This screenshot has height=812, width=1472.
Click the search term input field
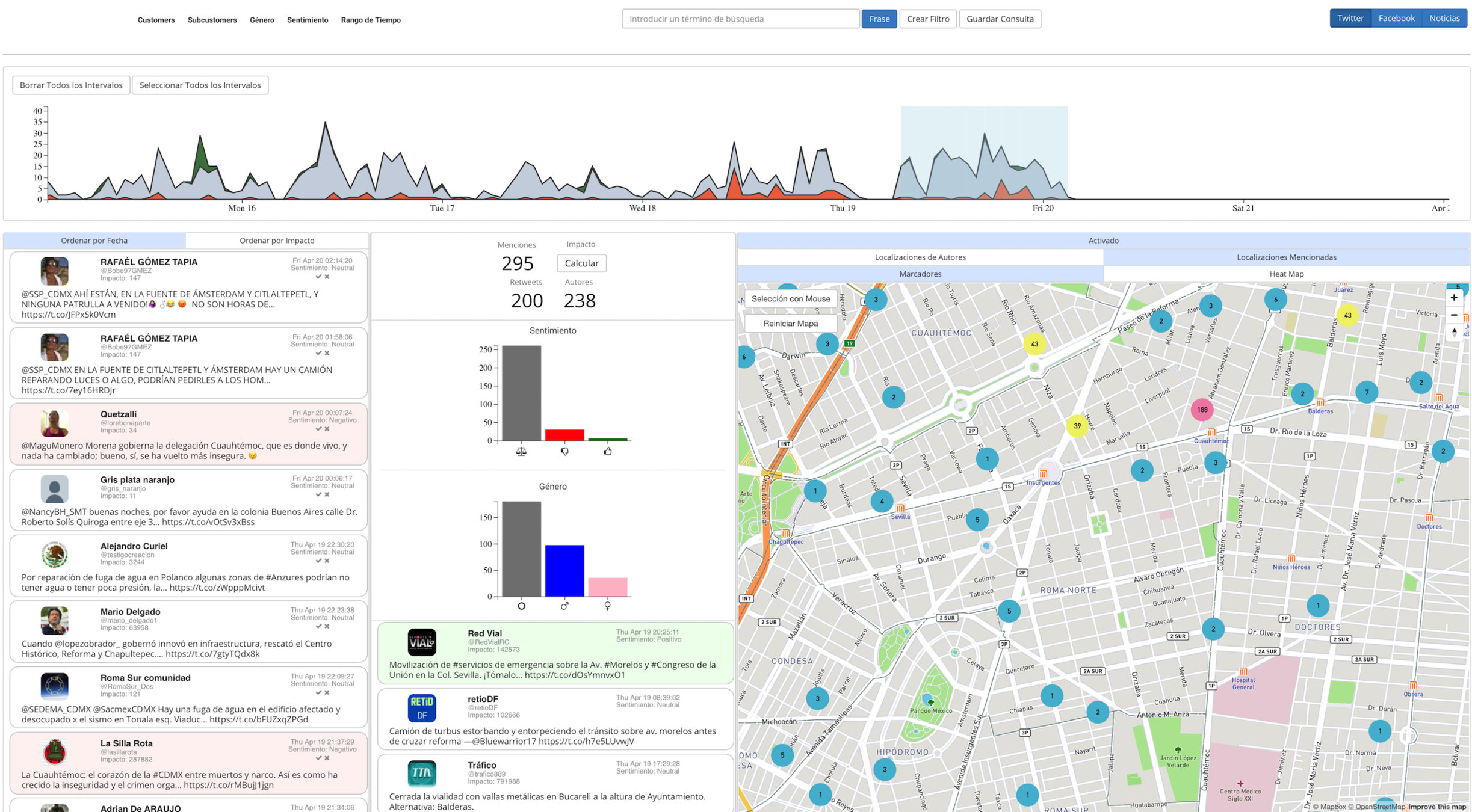(x=740, y=19)
